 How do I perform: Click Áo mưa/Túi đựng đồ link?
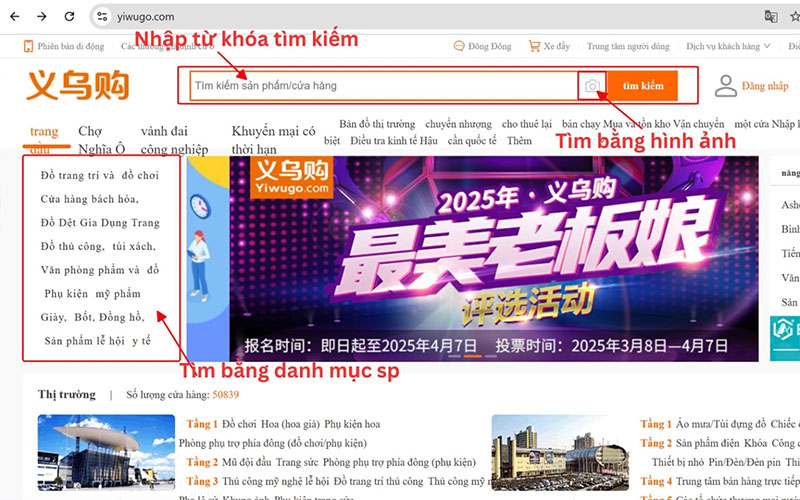pos(721,424)
